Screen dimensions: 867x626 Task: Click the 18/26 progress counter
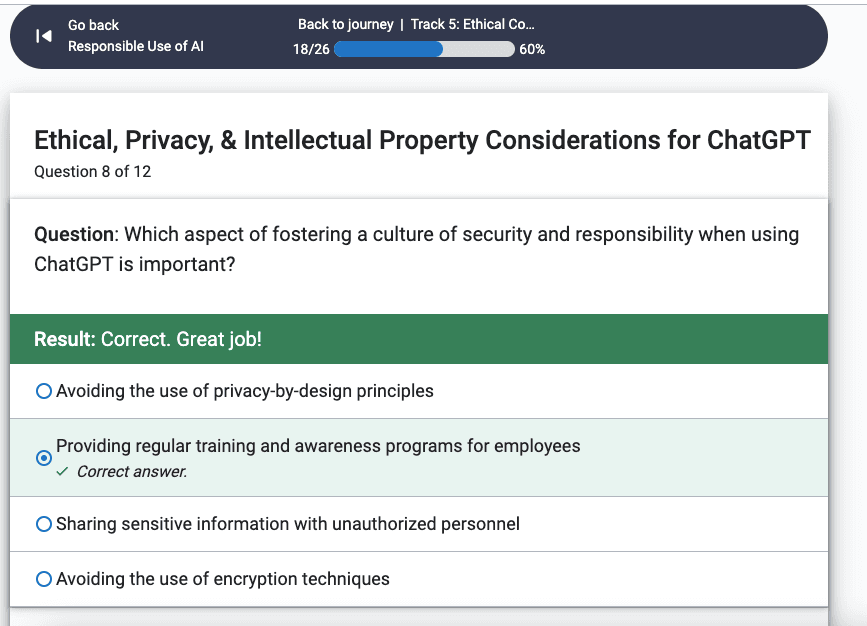(311, 49)
